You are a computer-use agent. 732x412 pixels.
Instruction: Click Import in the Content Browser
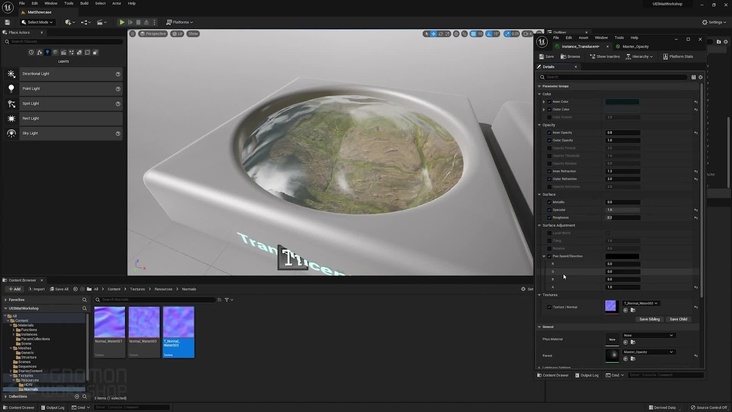point(38,289)
